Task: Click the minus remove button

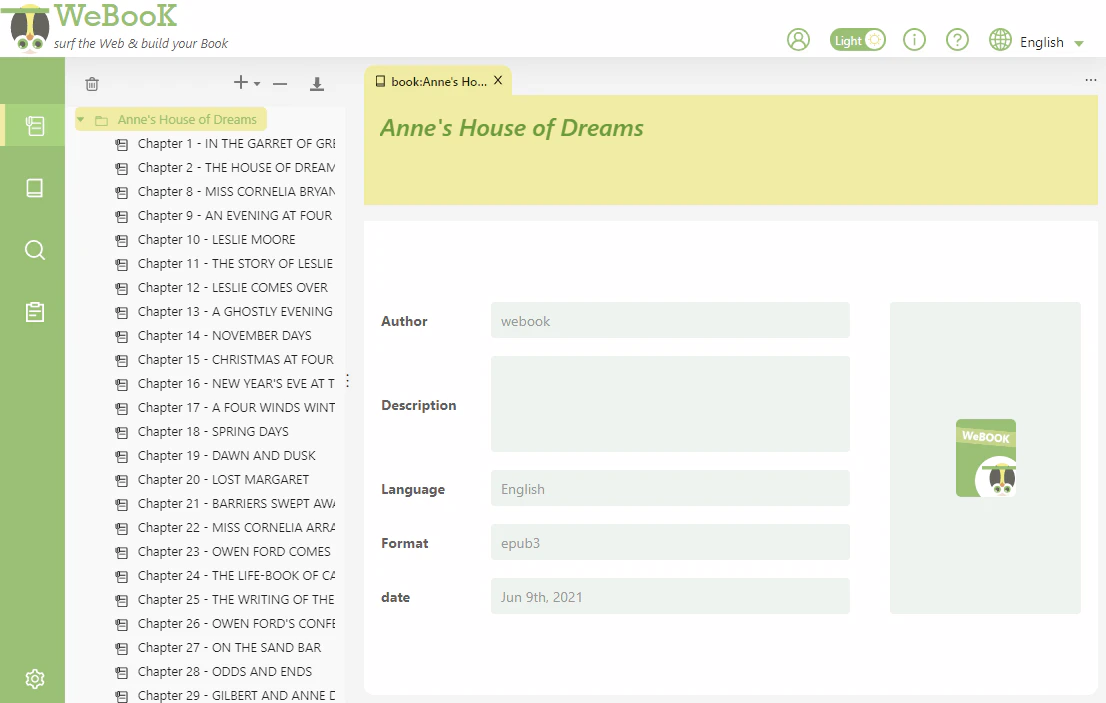Action: pos(280,84)
